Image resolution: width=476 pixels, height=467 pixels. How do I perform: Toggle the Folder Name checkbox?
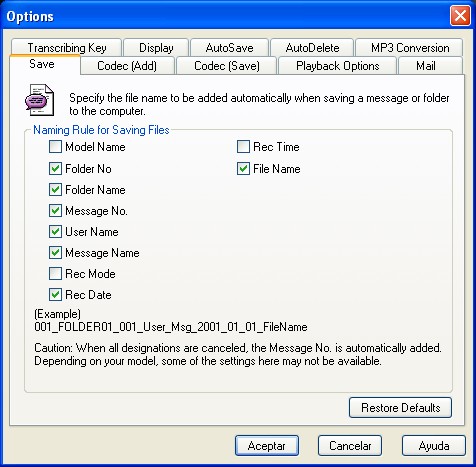point(55,190)
